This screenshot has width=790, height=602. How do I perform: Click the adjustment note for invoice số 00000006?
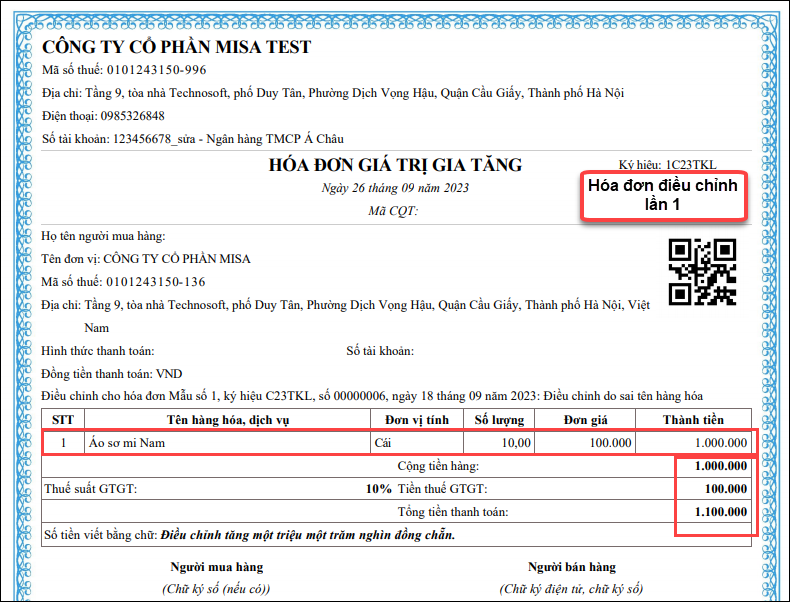372,396
